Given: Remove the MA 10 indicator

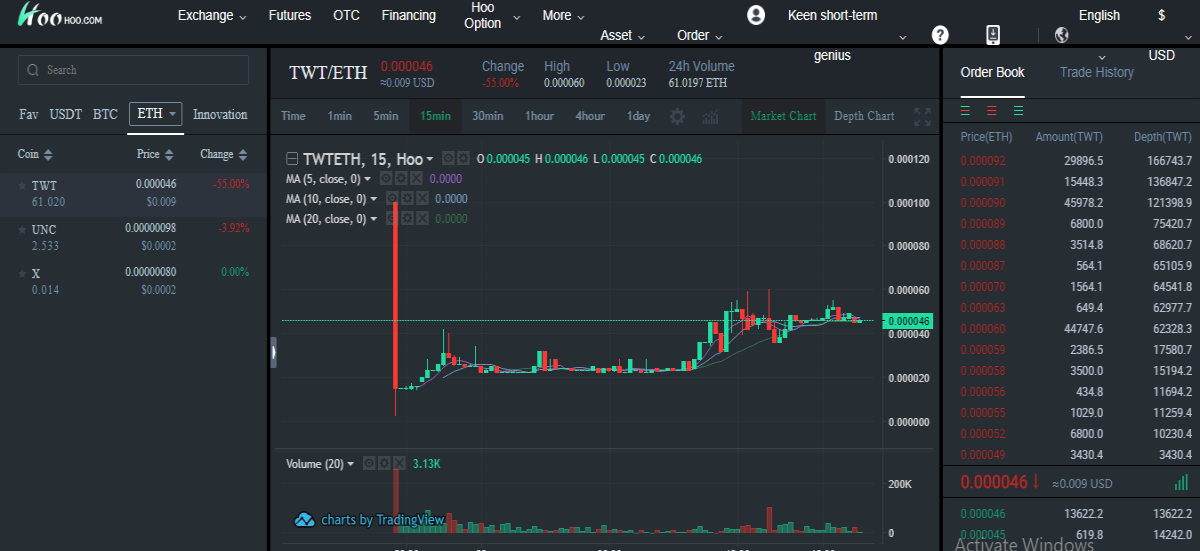Looking at the screenshot, I should click(x=422, y=198).
